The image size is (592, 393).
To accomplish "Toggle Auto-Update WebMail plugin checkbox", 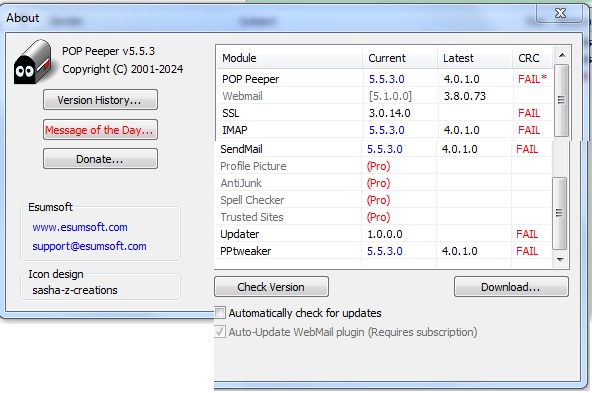I will (220, 332).
